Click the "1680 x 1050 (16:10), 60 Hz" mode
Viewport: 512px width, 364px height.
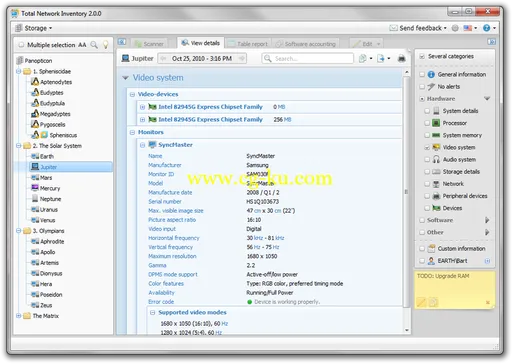194,324
